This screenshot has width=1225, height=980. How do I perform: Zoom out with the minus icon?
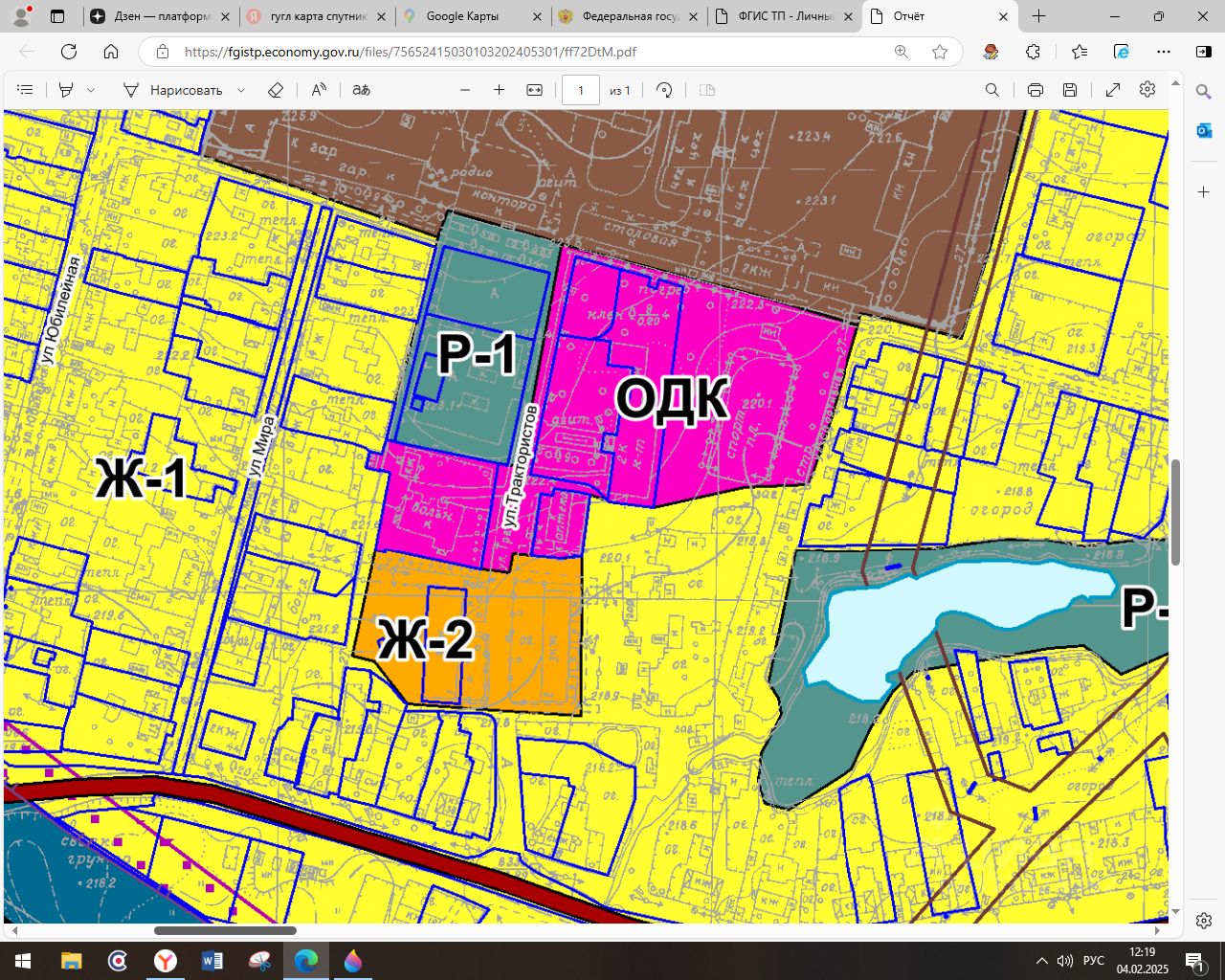coord(465,90)
